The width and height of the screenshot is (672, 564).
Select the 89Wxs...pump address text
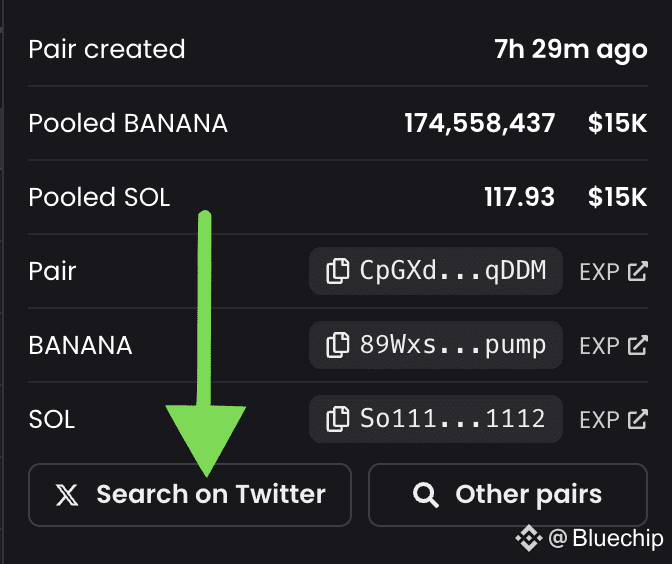[x=453, y=345]
